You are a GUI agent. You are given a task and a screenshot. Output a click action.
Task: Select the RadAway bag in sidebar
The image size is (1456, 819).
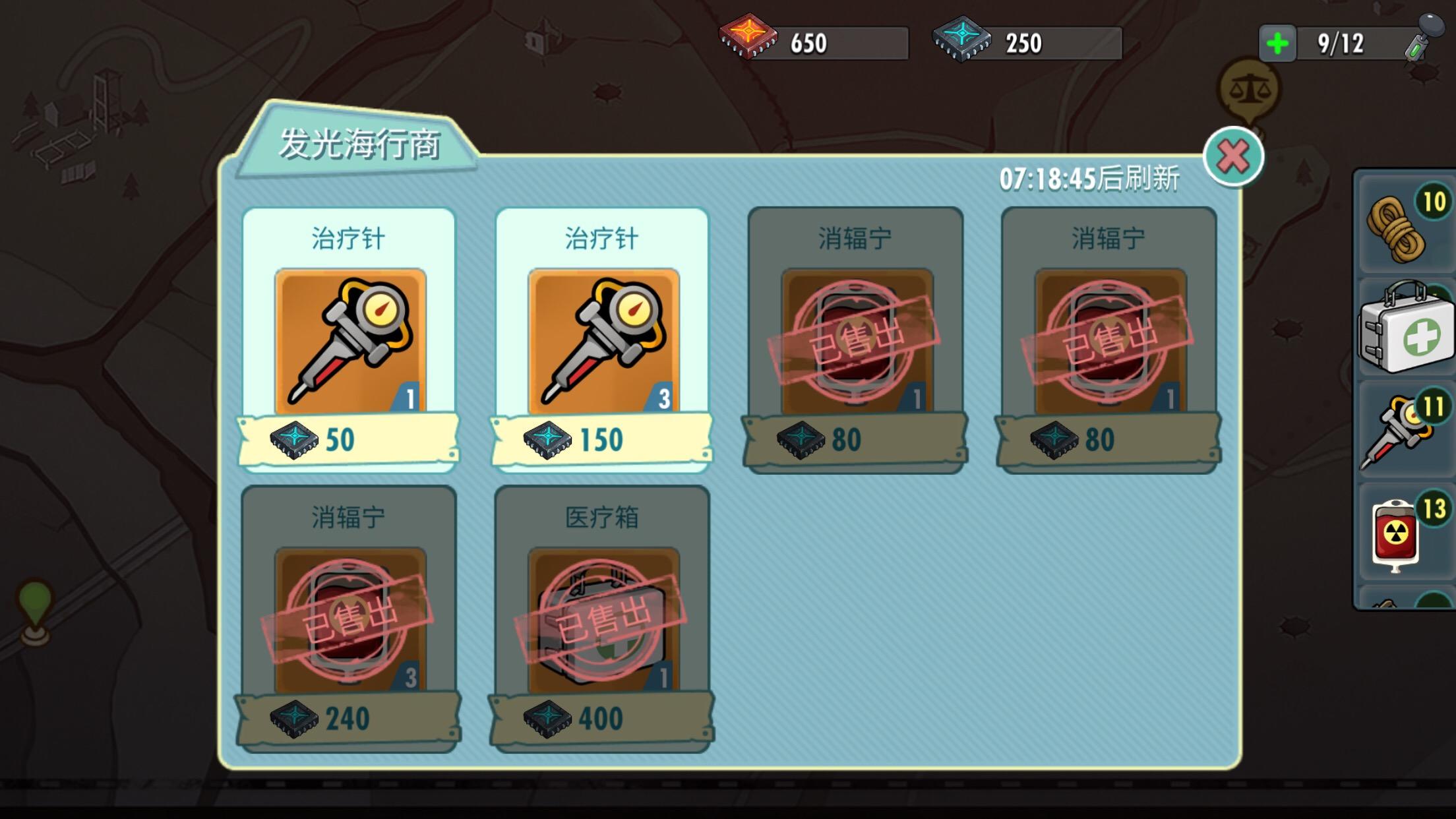click(x=1405, y=533)
